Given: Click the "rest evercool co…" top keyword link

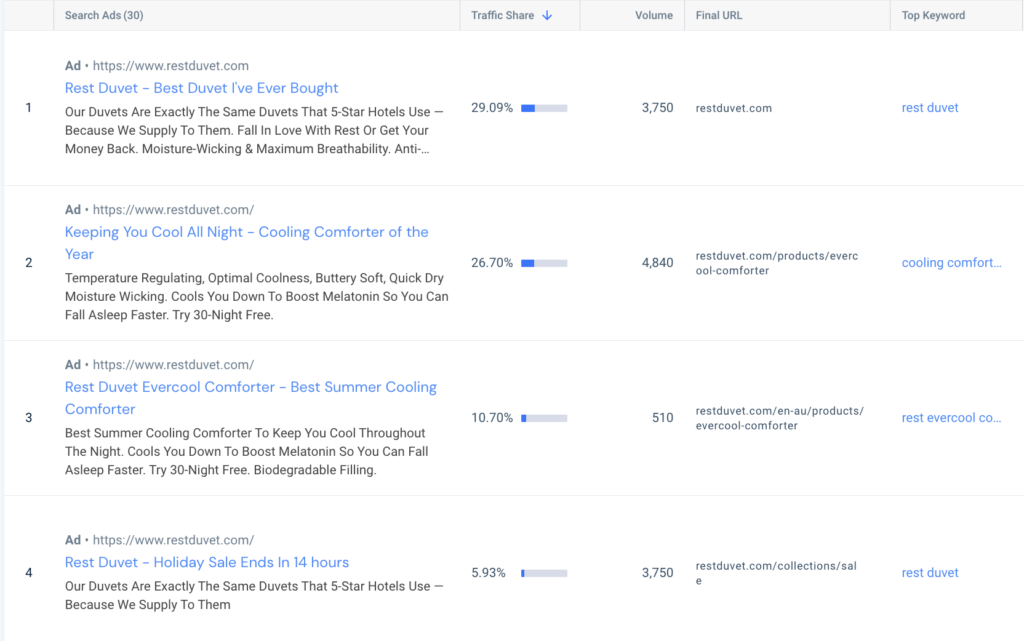Looking at the screenshot, I should tap(951, 418).
